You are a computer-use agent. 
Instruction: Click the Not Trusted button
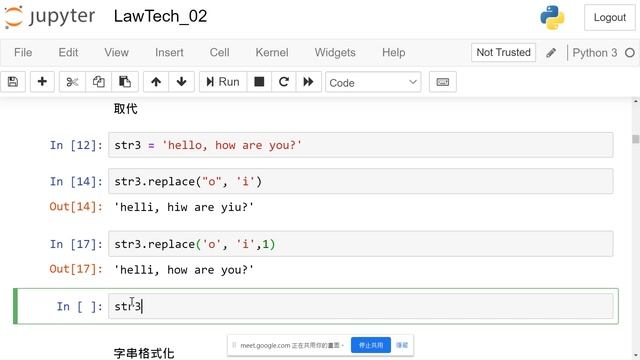(503, 53)
